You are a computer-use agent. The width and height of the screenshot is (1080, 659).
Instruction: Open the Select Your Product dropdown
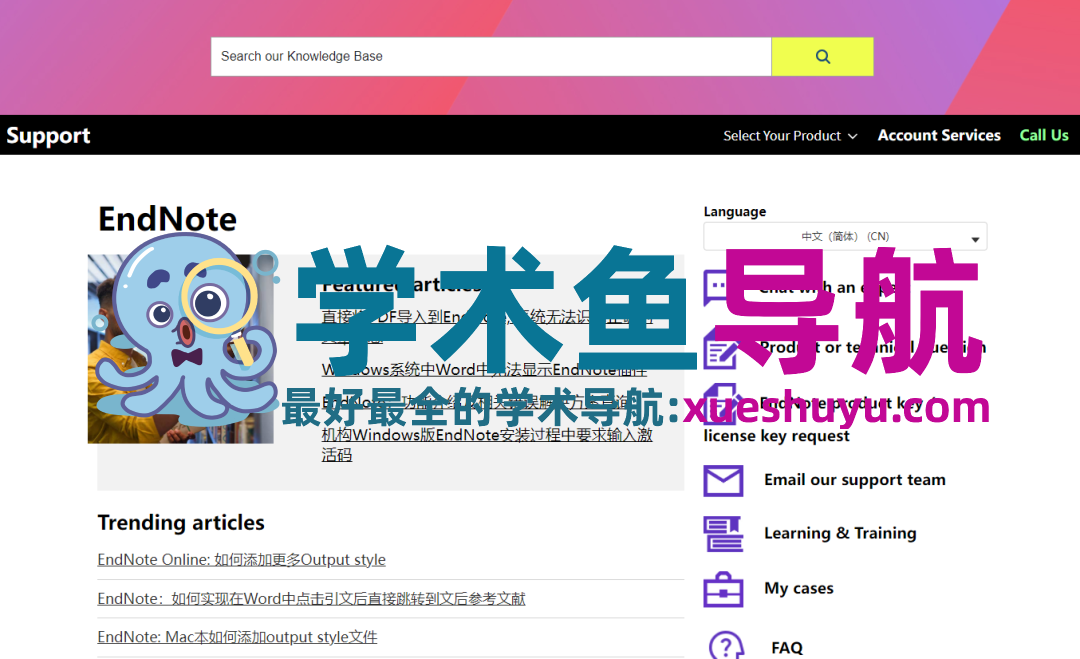(790, 136)
